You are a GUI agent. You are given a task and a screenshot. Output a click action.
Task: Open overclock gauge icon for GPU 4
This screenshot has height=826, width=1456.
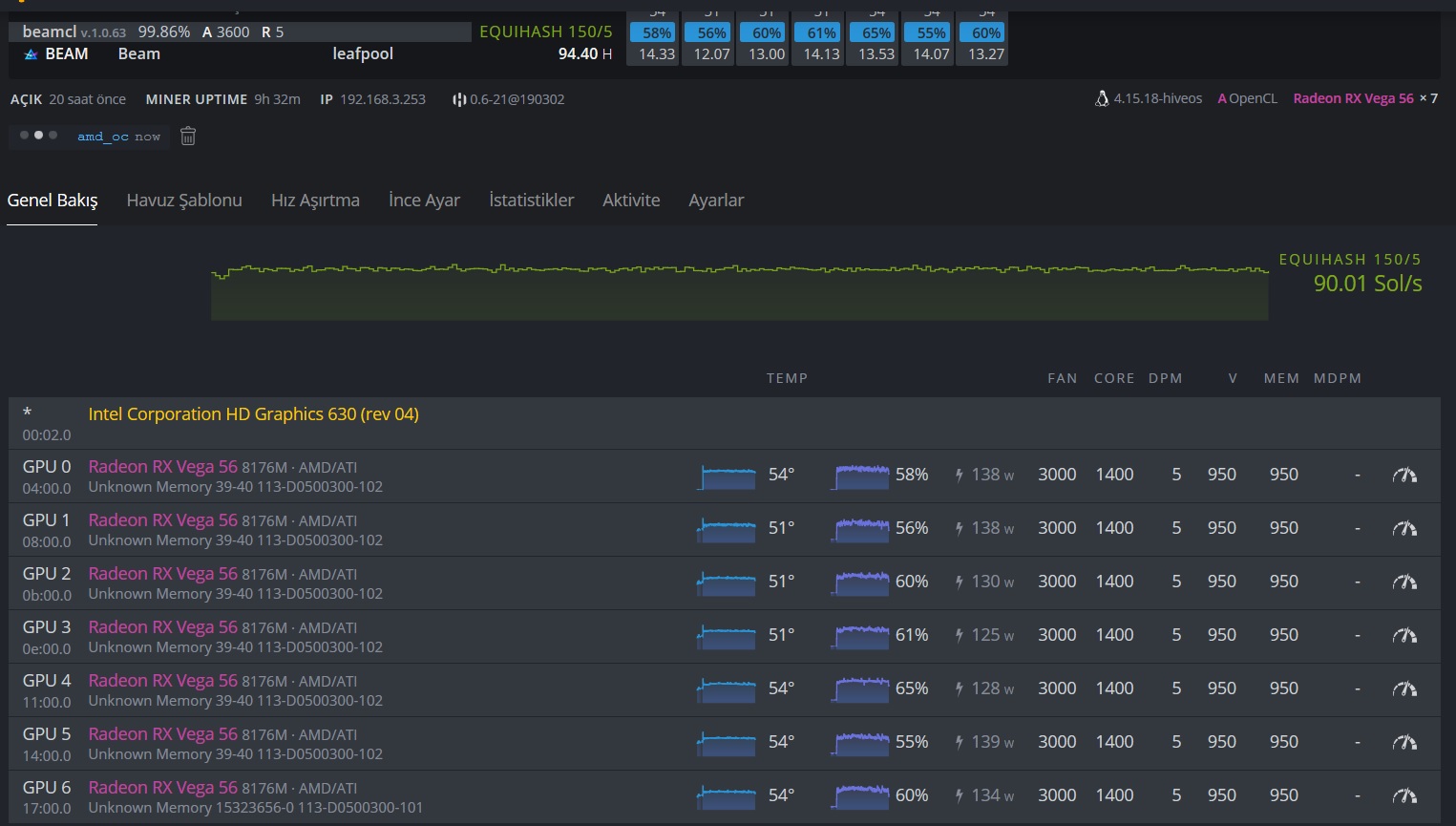(1404, 688)
